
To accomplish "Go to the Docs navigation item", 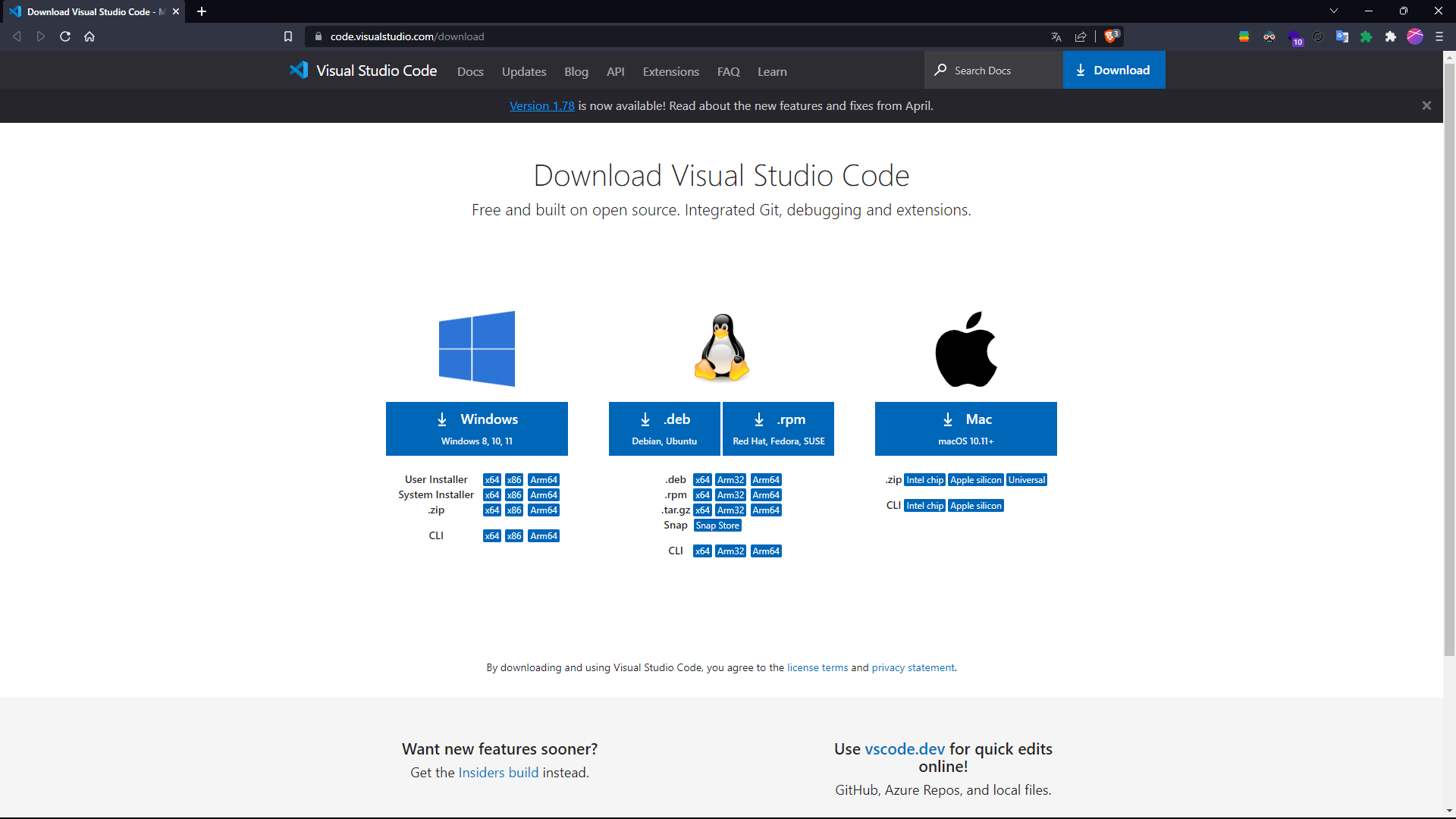I will pos(470,71).
